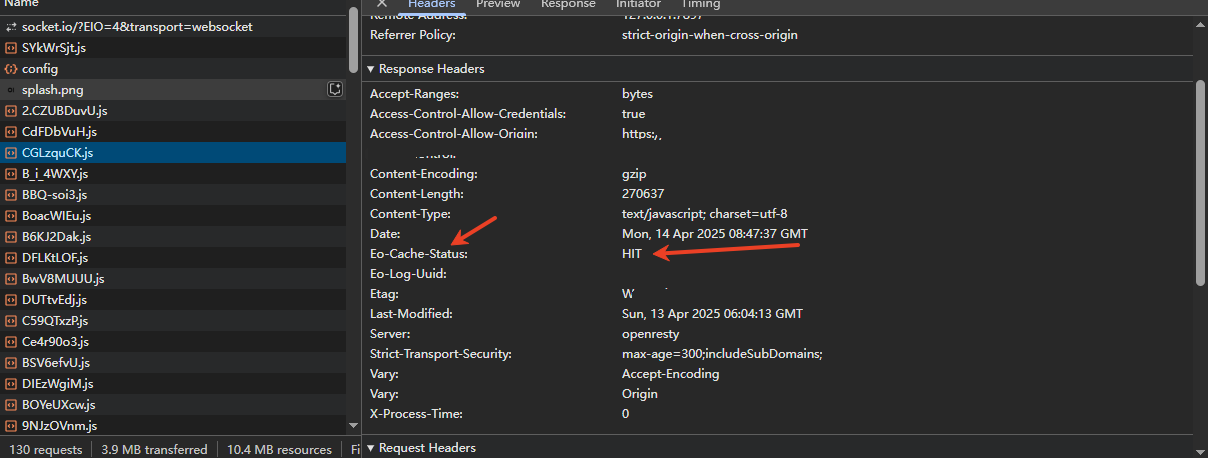This screenshot has height=458, width=1208.
Task: Switch to the Initiator tab
Action: click(638, 4)
